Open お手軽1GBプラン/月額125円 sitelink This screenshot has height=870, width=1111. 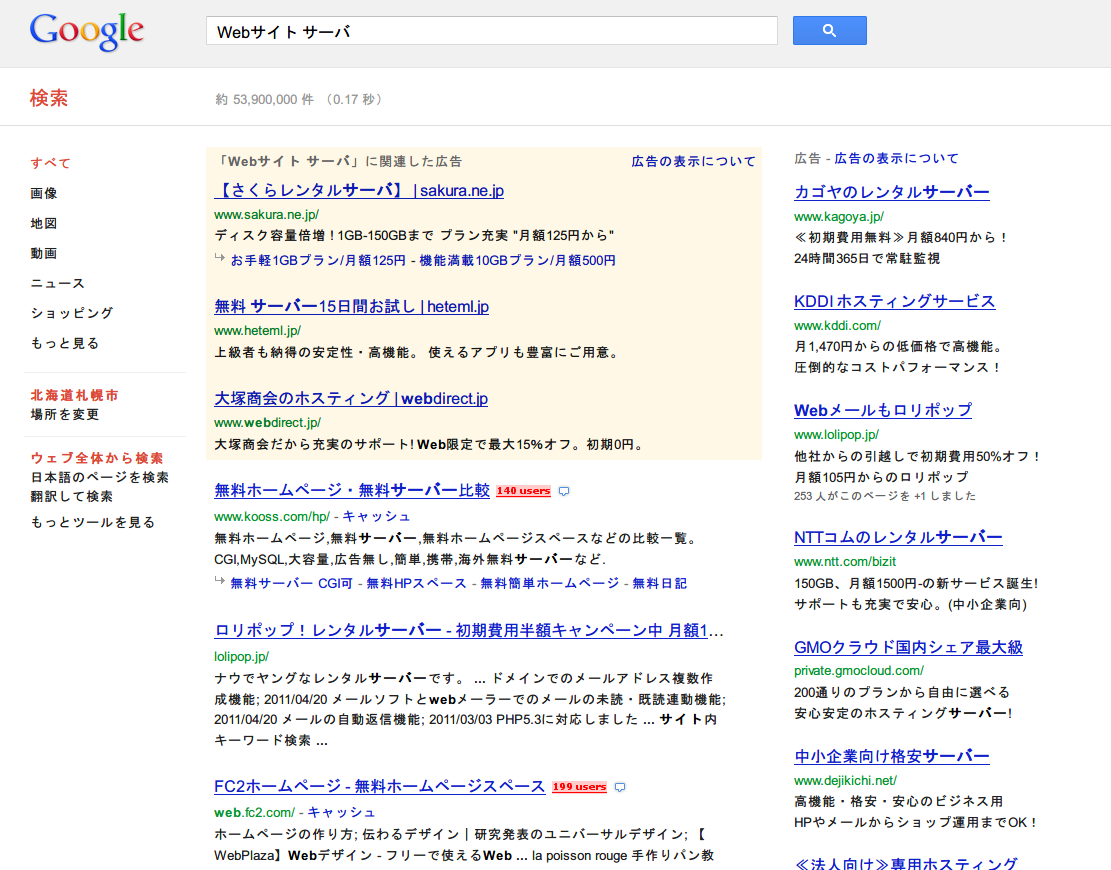318,261
